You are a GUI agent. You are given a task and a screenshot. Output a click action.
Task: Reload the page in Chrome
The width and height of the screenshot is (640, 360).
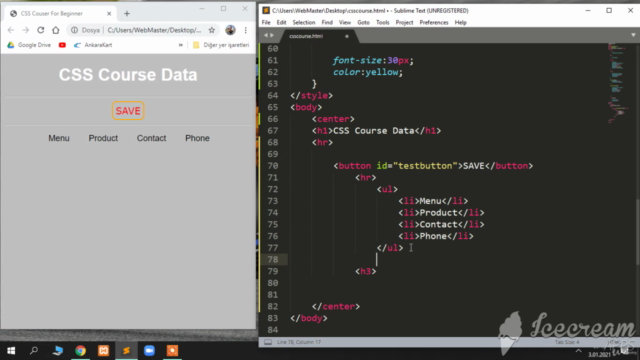click(x=40, y=30)
